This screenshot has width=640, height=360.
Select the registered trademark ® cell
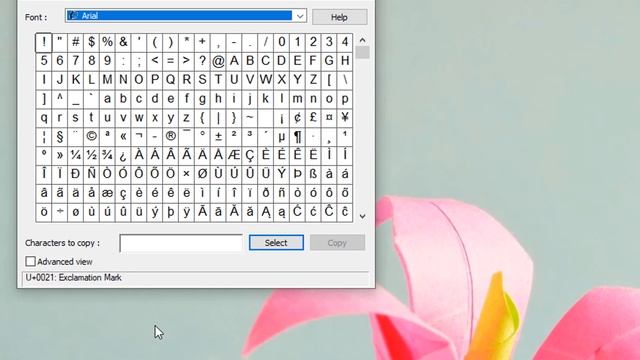point(171,136)
